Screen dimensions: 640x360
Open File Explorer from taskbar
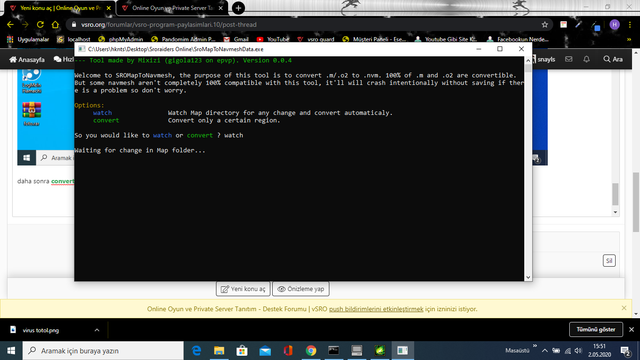coord(219,351)
